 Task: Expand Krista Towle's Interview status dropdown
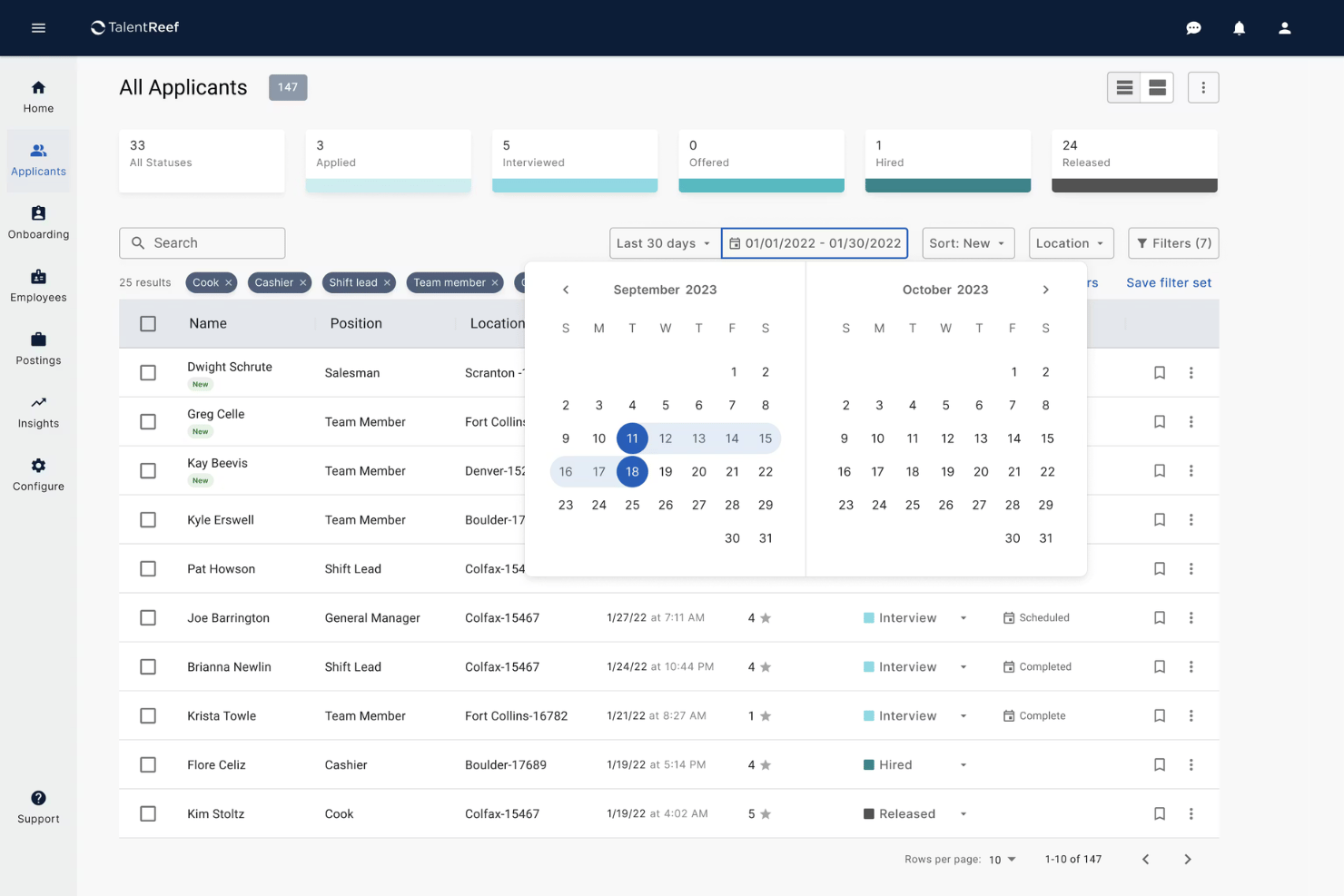(964, 716)
